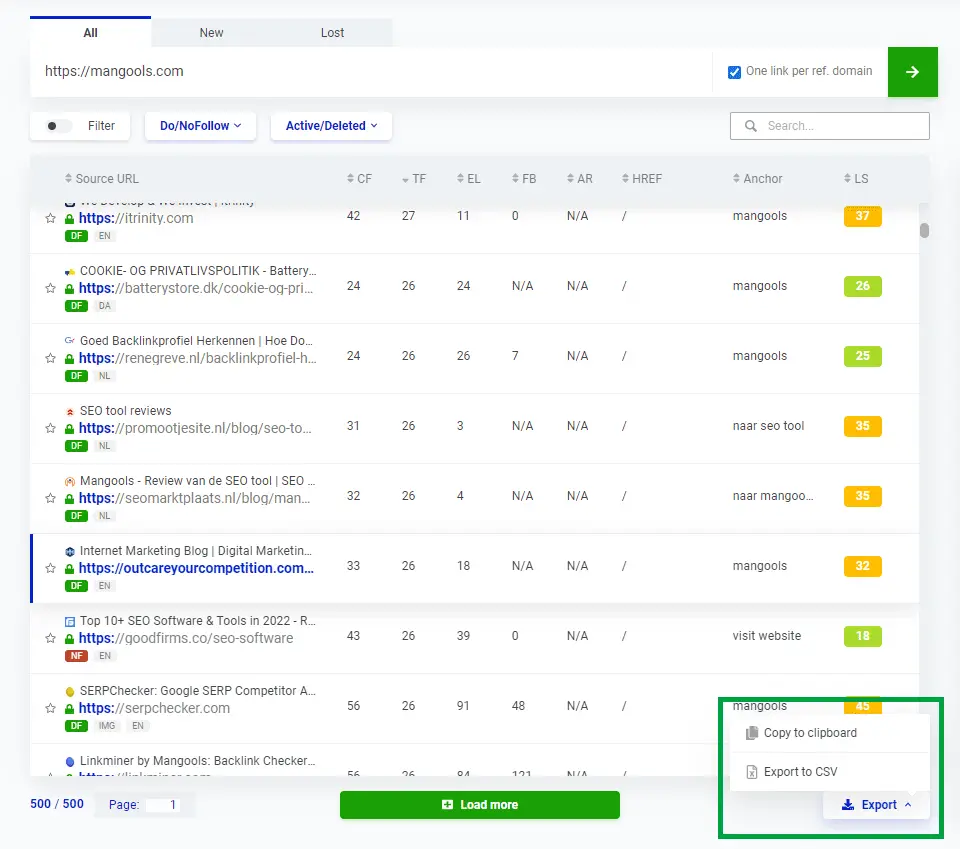Switch to the Lost tab
This screenshot has height=849, width=960.
[x=332, y=32]
